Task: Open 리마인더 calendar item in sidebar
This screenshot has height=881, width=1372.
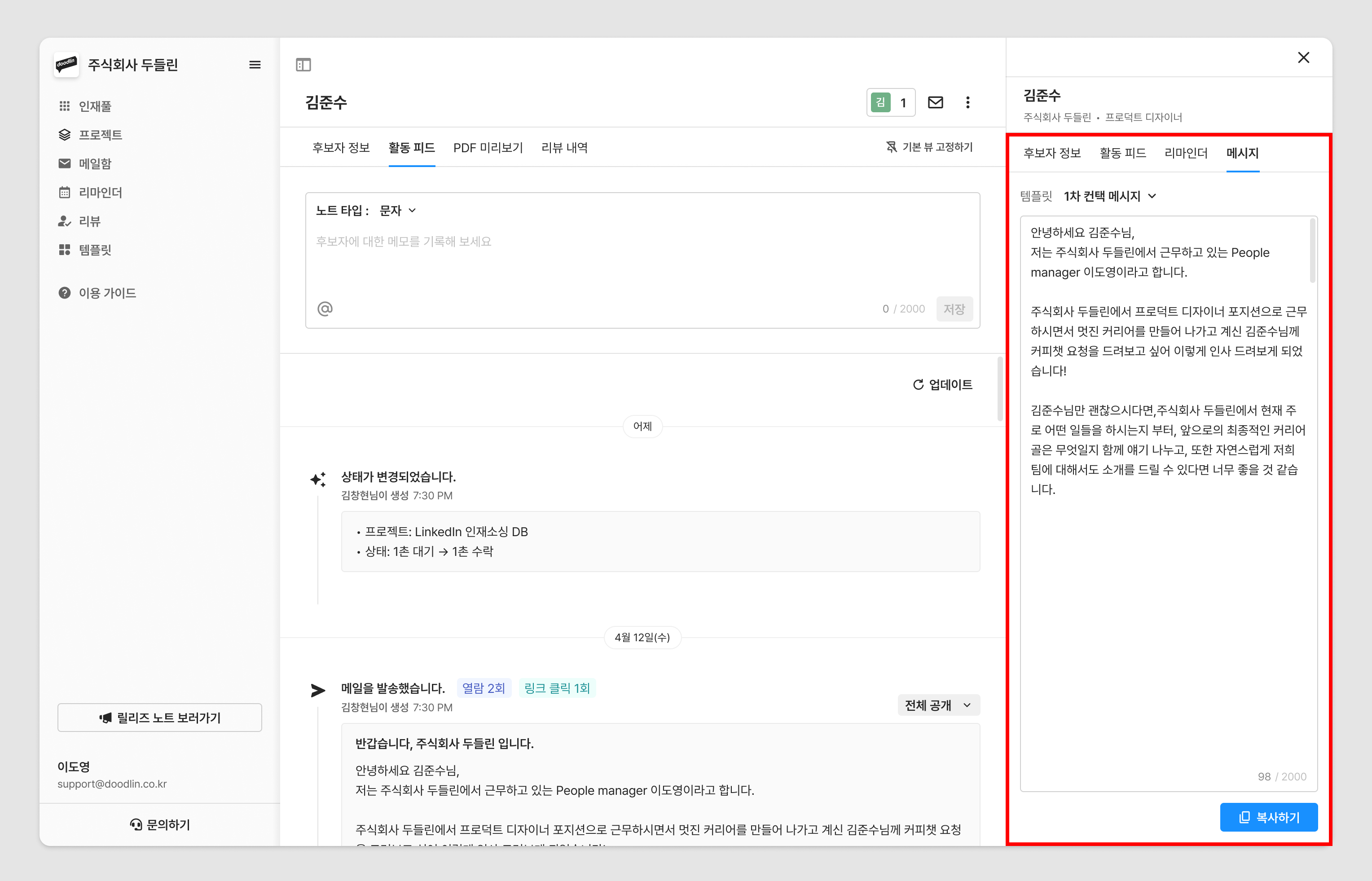Action: (100, 193)
